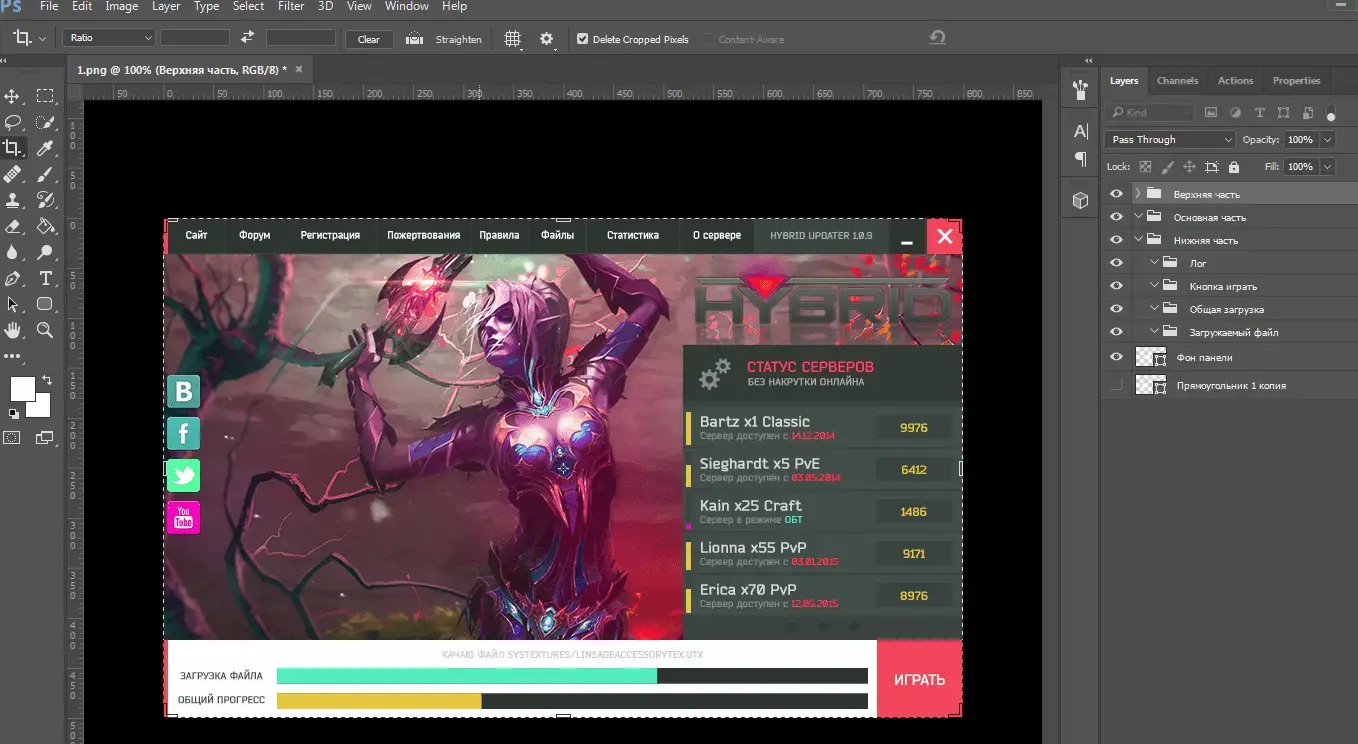Collapse the Основная часть group
Viewport: 1358px width, 744px height.
pos(1138,217)
